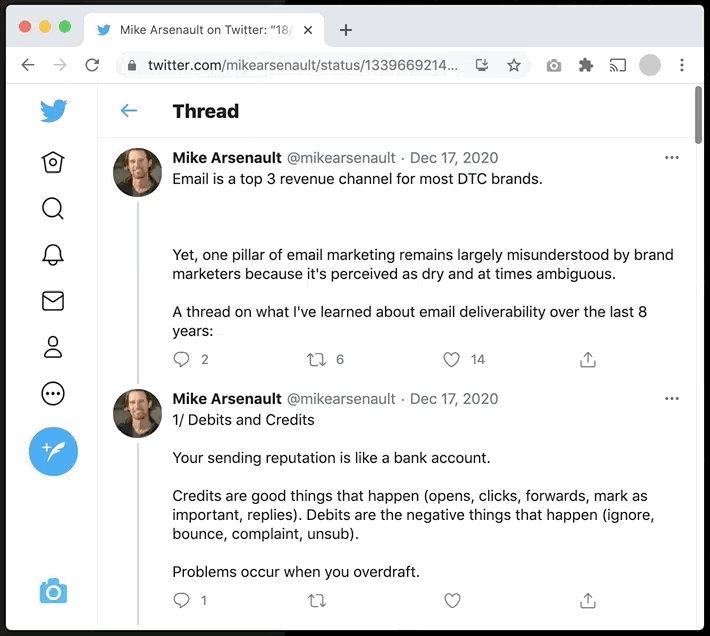Screen dimensions: 710x636
Task: Go back using the Thread arrow
Action: point(129,110)
